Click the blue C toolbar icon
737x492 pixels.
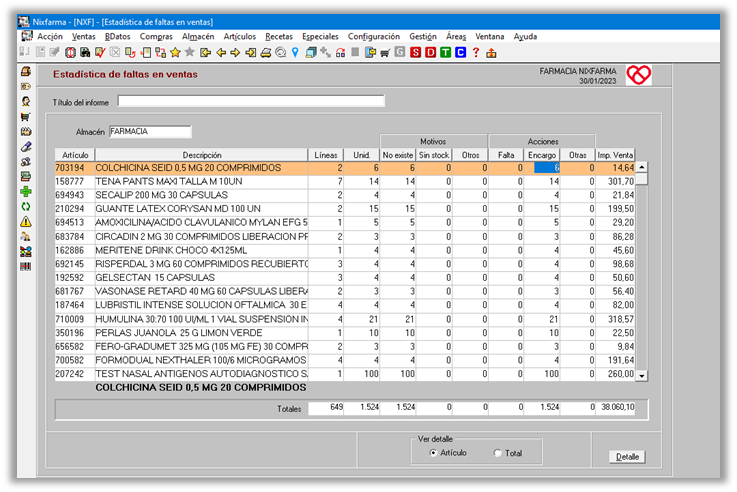coord(461,53)
